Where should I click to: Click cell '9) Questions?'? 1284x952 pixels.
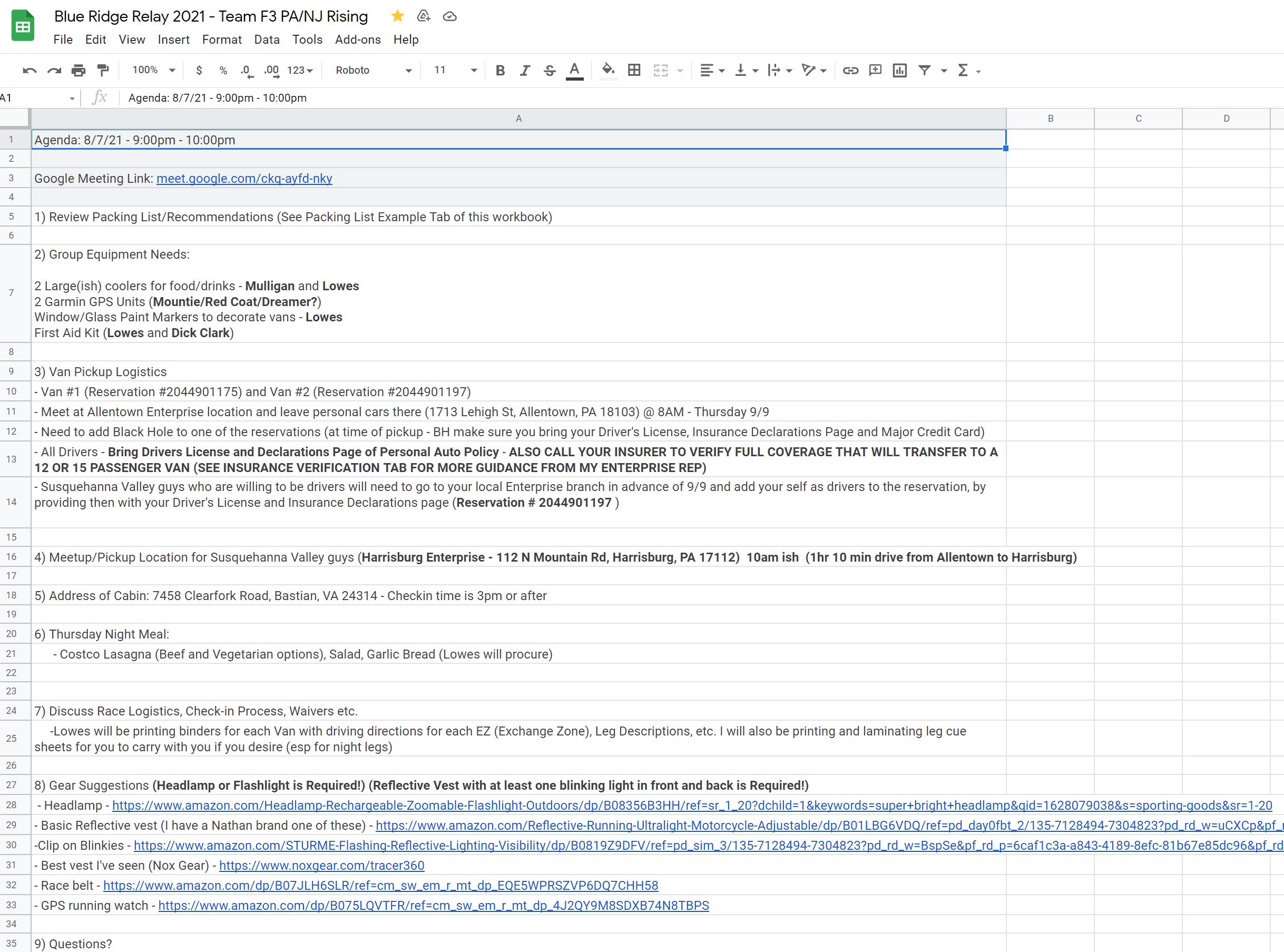(x=518, y=944)
